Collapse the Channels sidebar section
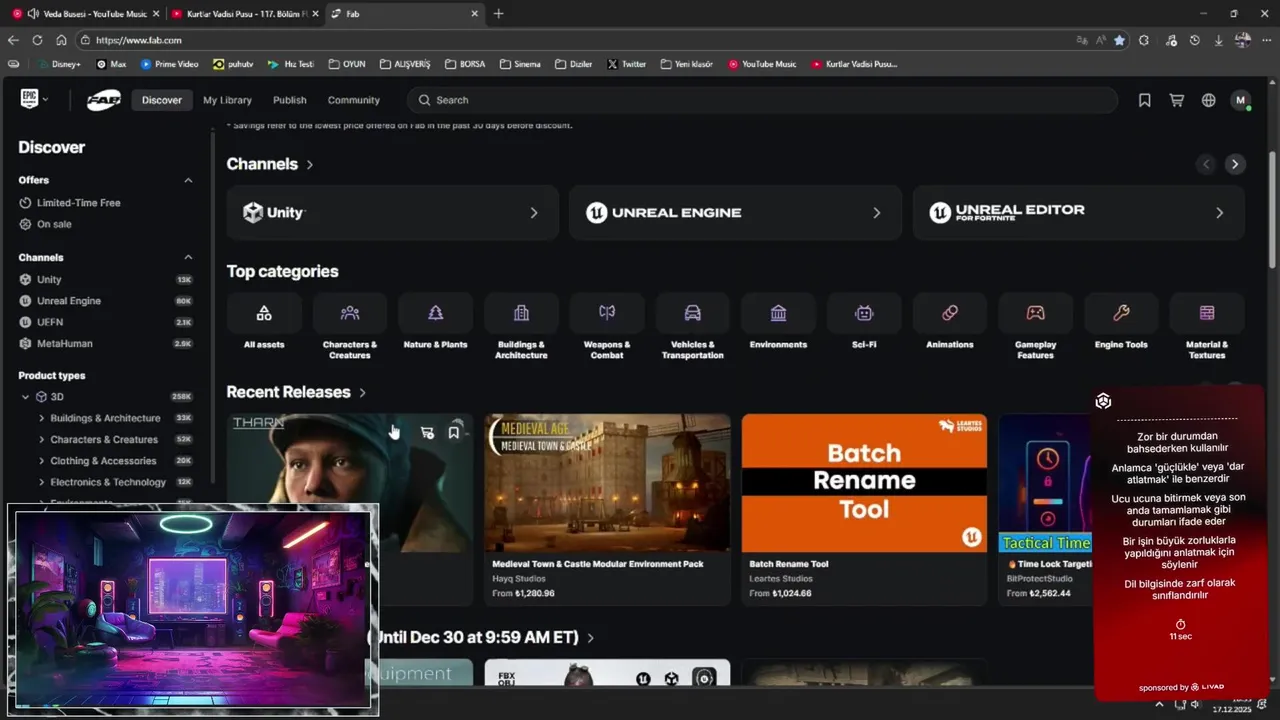The image size is (1280, 720). tap(188, 257)
